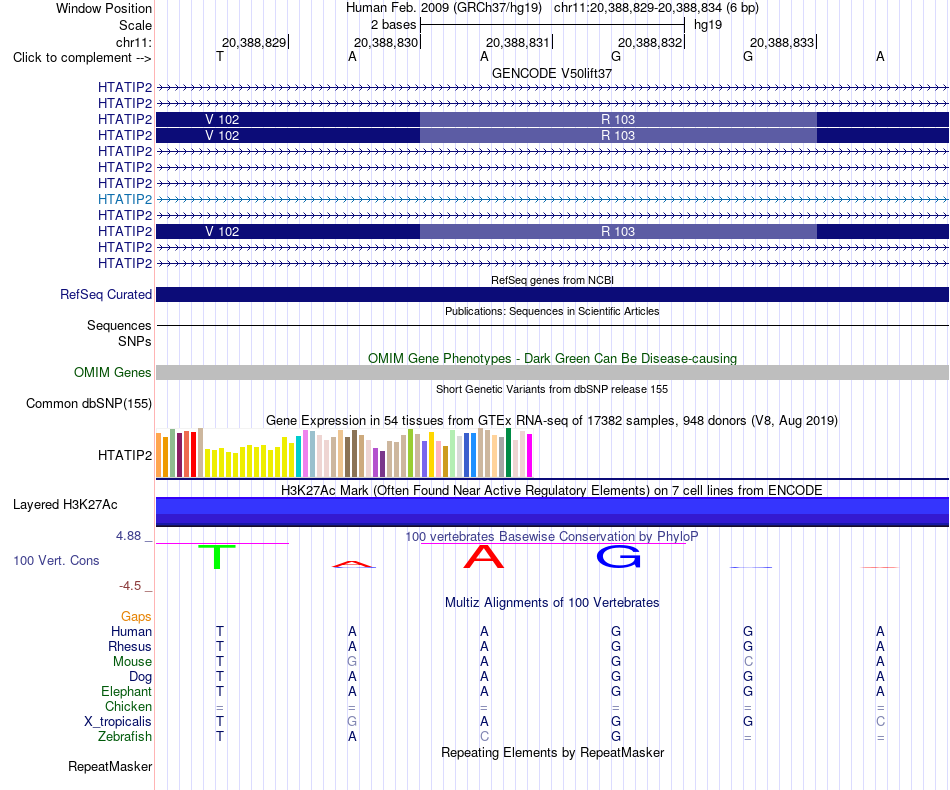
Task: Select the Mouse alignment row label
Action: click(132, 662)
